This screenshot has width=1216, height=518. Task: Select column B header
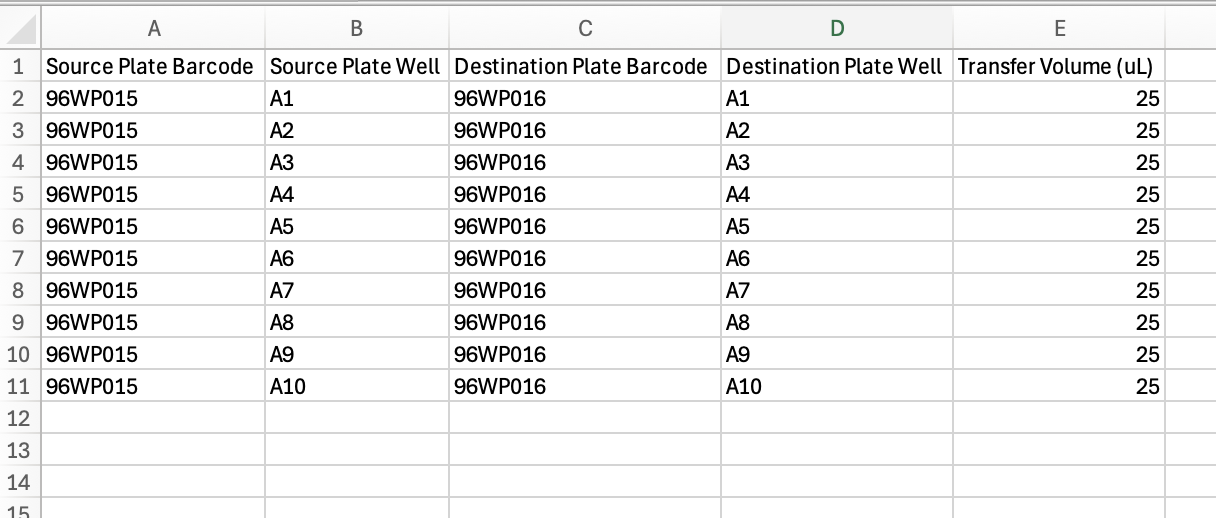point(357,30)
